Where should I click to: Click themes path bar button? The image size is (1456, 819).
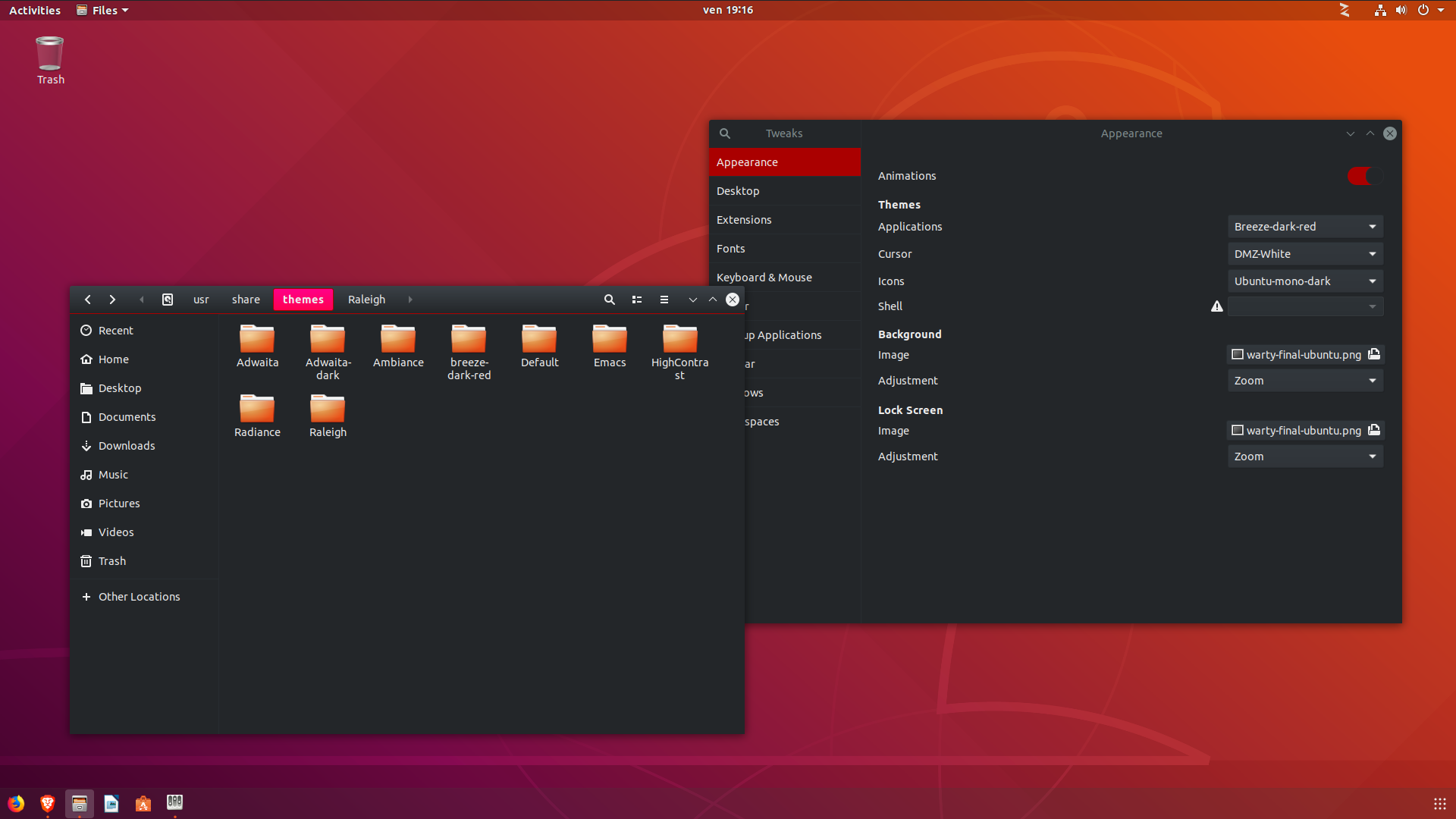[303, 300]
